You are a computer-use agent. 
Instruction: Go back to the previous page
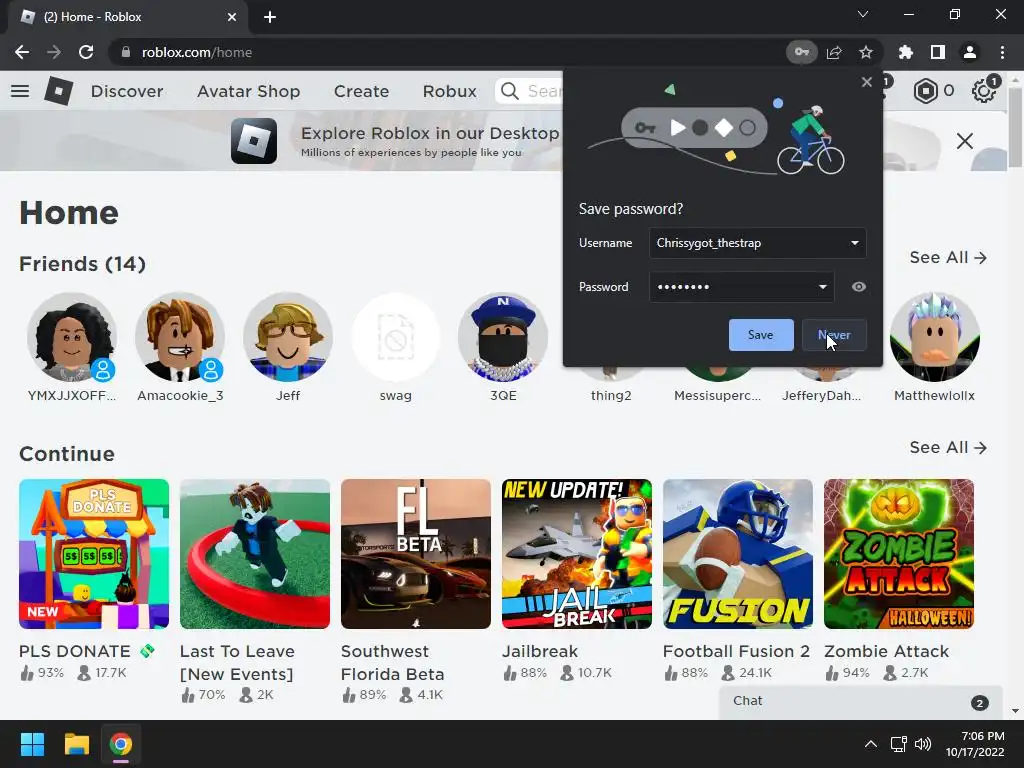pyautogui.click(x=22, y=52)
